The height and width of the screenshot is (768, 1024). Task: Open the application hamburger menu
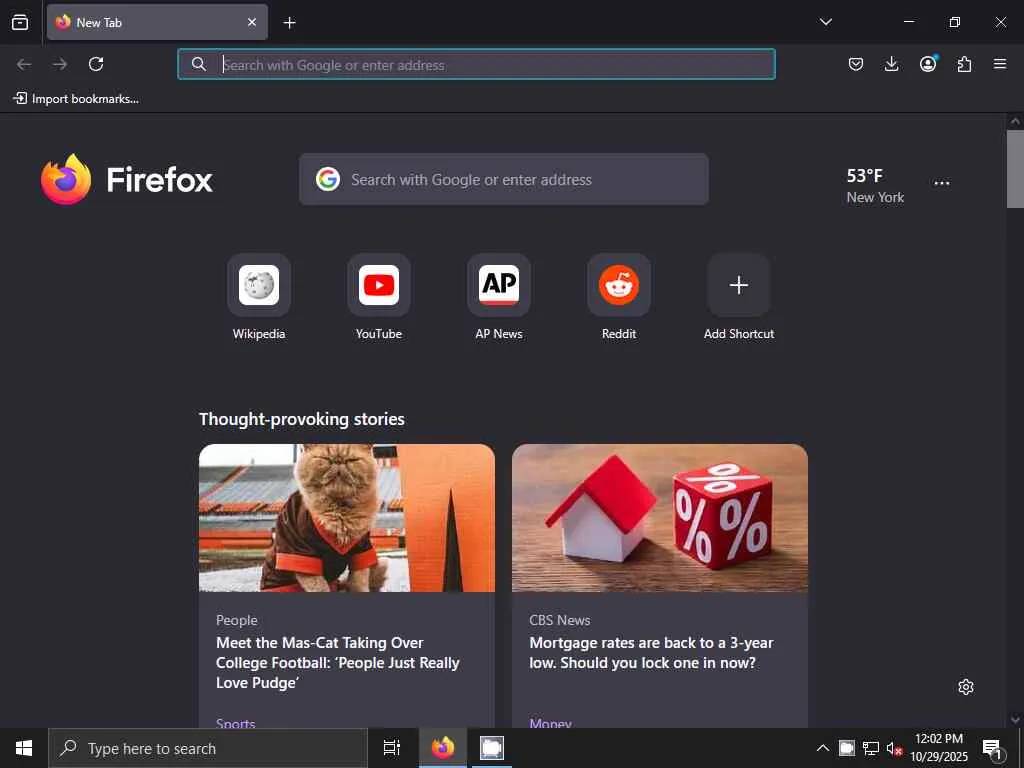[1000, 64]
